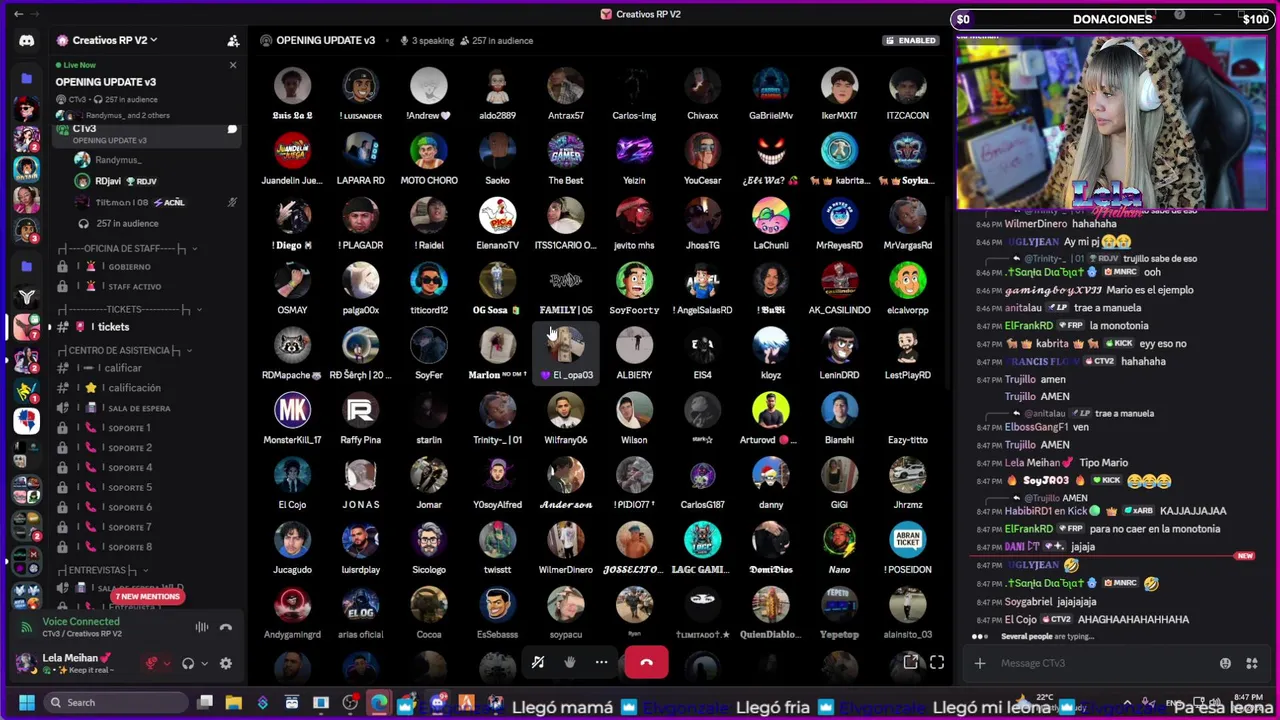Click the back navigation arrow in title bar
The height and width of the screenshot is (720, 1280).
[19, 14]
